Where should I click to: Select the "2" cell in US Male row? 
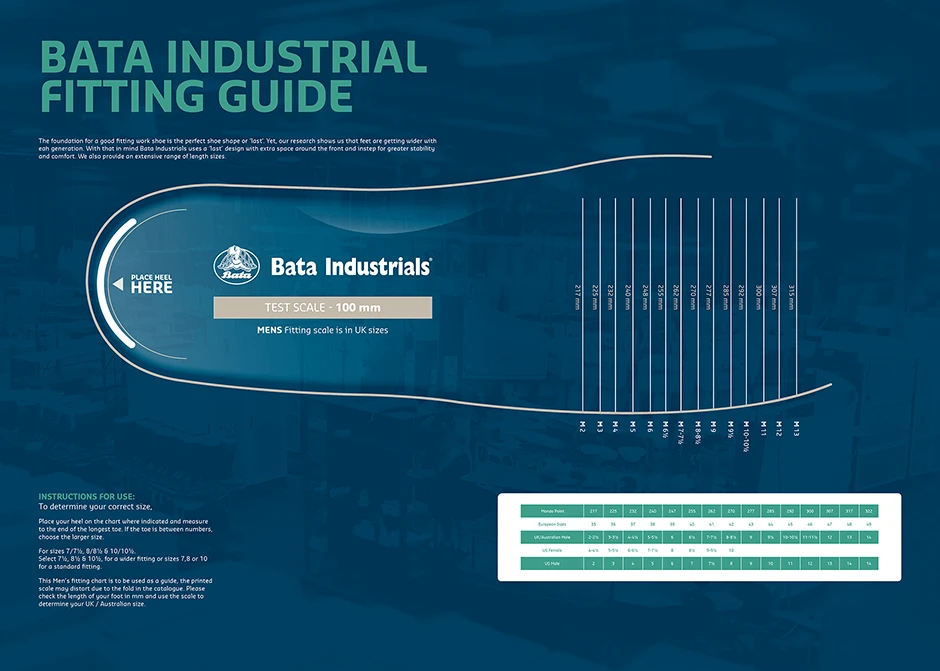click(x=593, y=564)
